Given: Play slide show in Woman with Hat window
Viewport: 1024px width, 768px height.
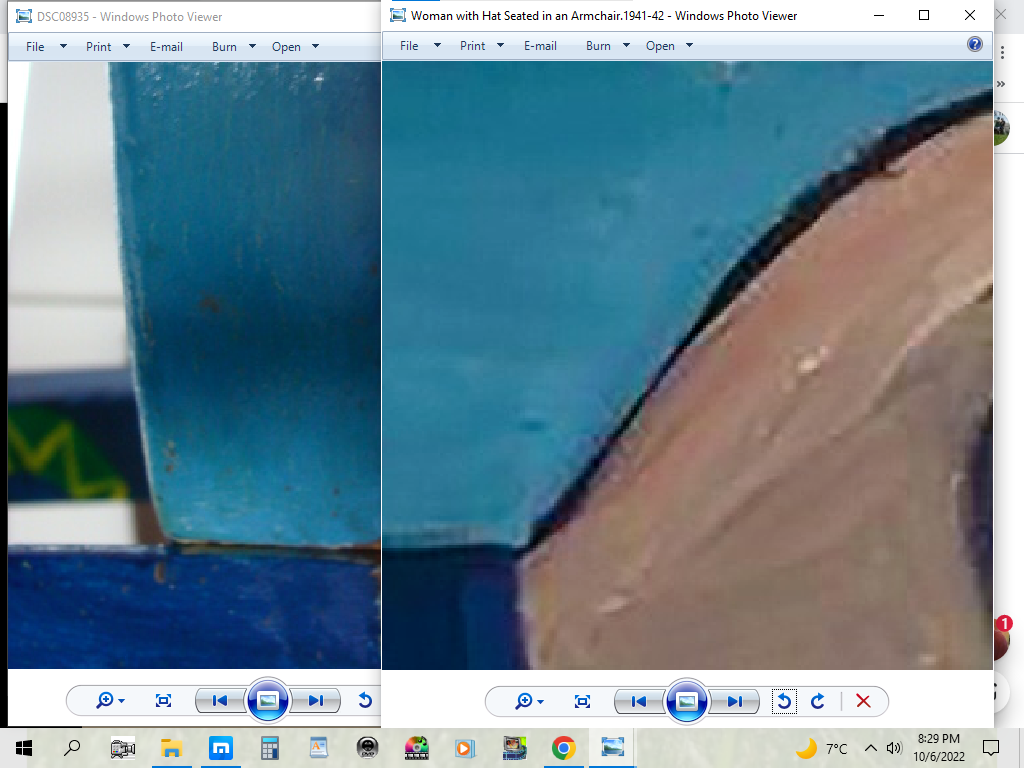Looking at the screenshot, I should (686, 701).
